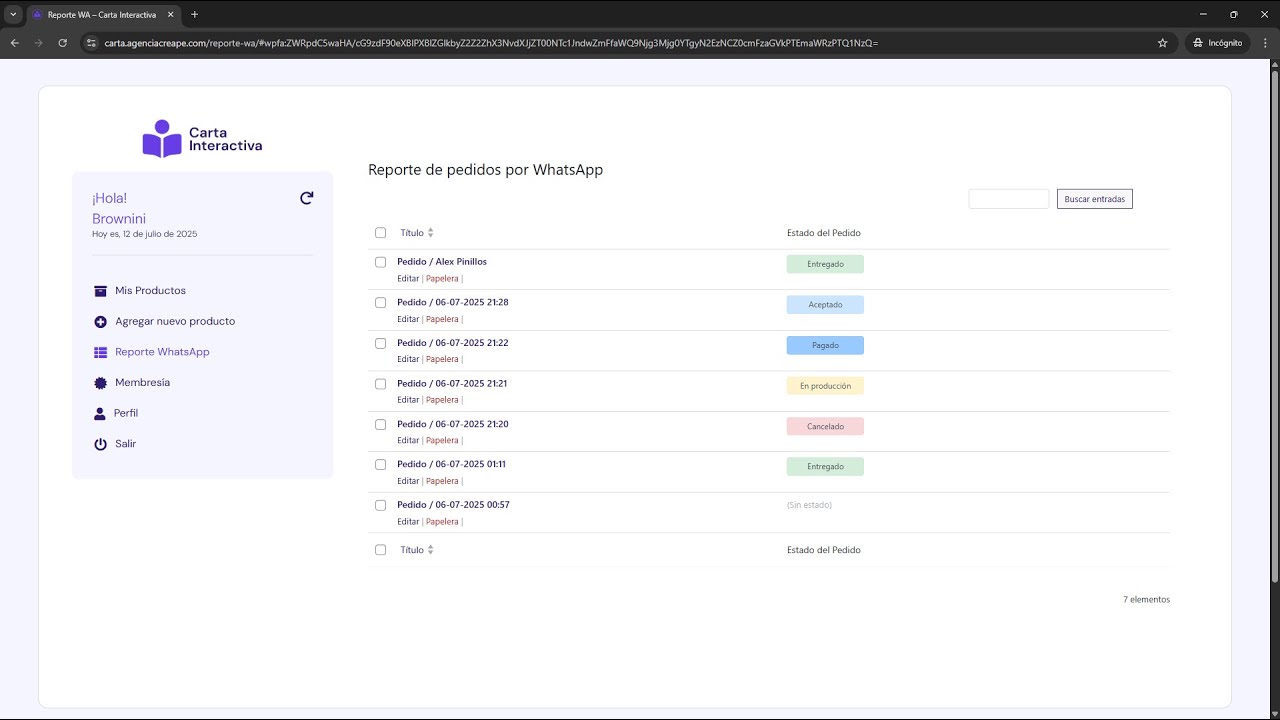
Task: Click the Estado del Pedido top header
Action: pos(823,233)
